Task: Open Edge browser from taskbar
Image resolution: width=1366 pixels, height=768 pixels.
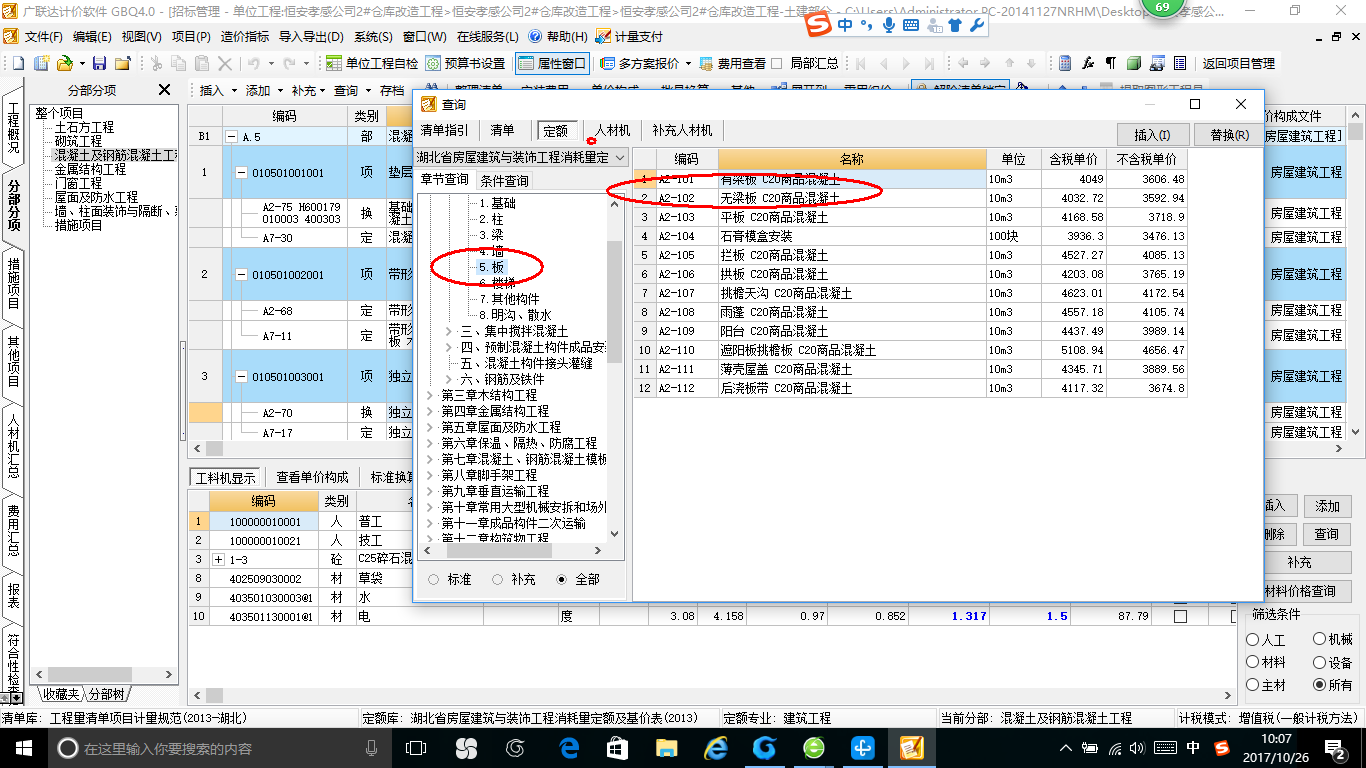Action: (570, 747)
